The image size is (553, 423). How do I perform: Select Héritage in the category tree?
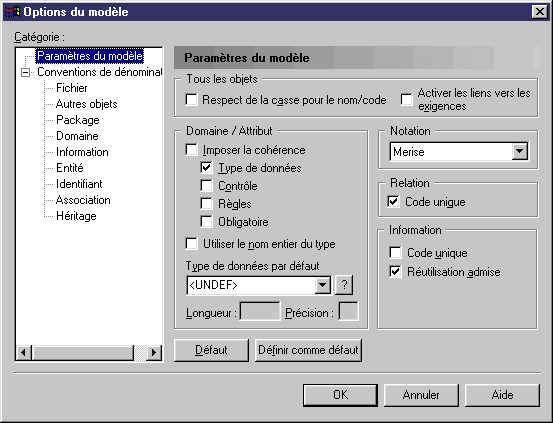76,216
